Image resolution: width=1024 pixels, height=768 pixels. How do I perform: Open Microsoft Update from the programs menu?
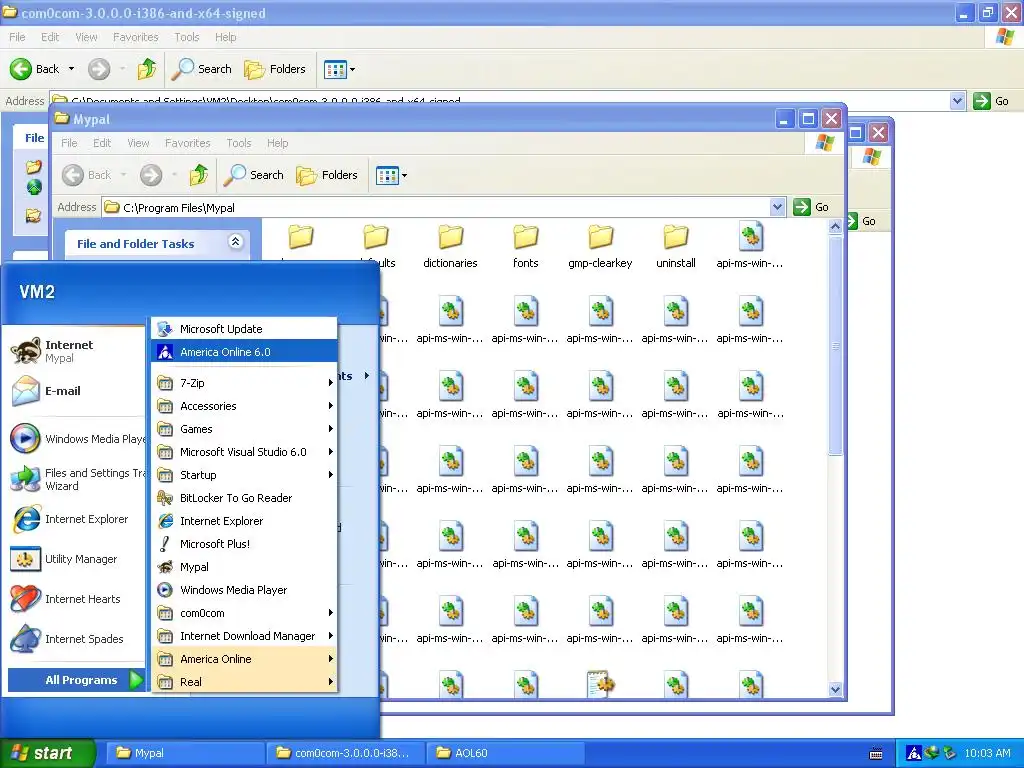click(x=244, y=328)
